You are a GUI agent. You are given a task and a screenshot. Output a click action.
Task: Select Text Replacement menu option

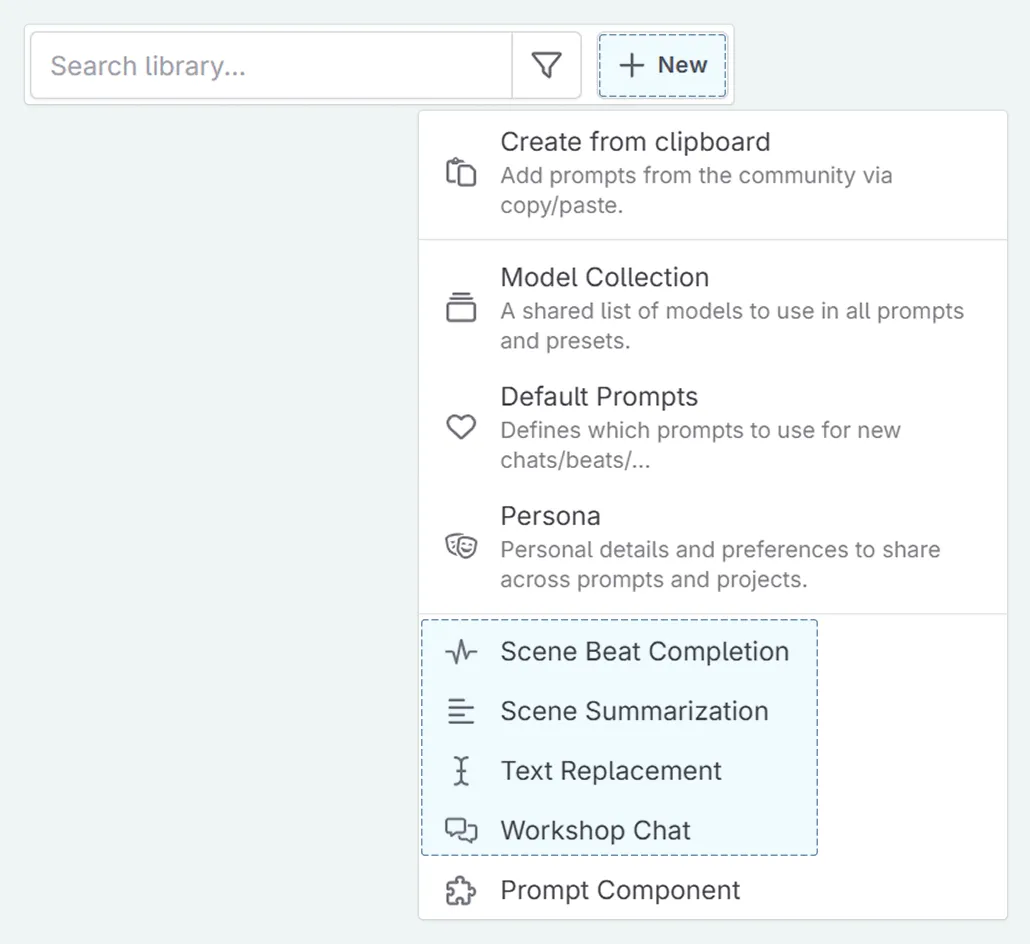[611, 770]
